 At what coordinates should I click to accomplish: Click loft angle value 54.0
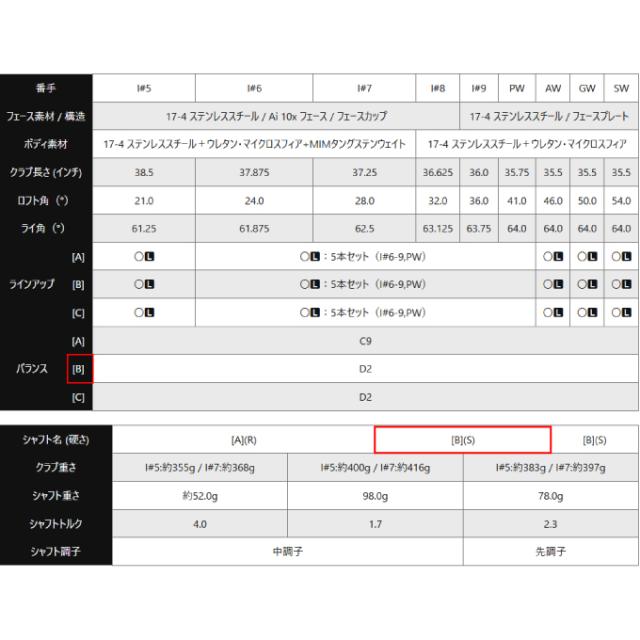(621, 201)
